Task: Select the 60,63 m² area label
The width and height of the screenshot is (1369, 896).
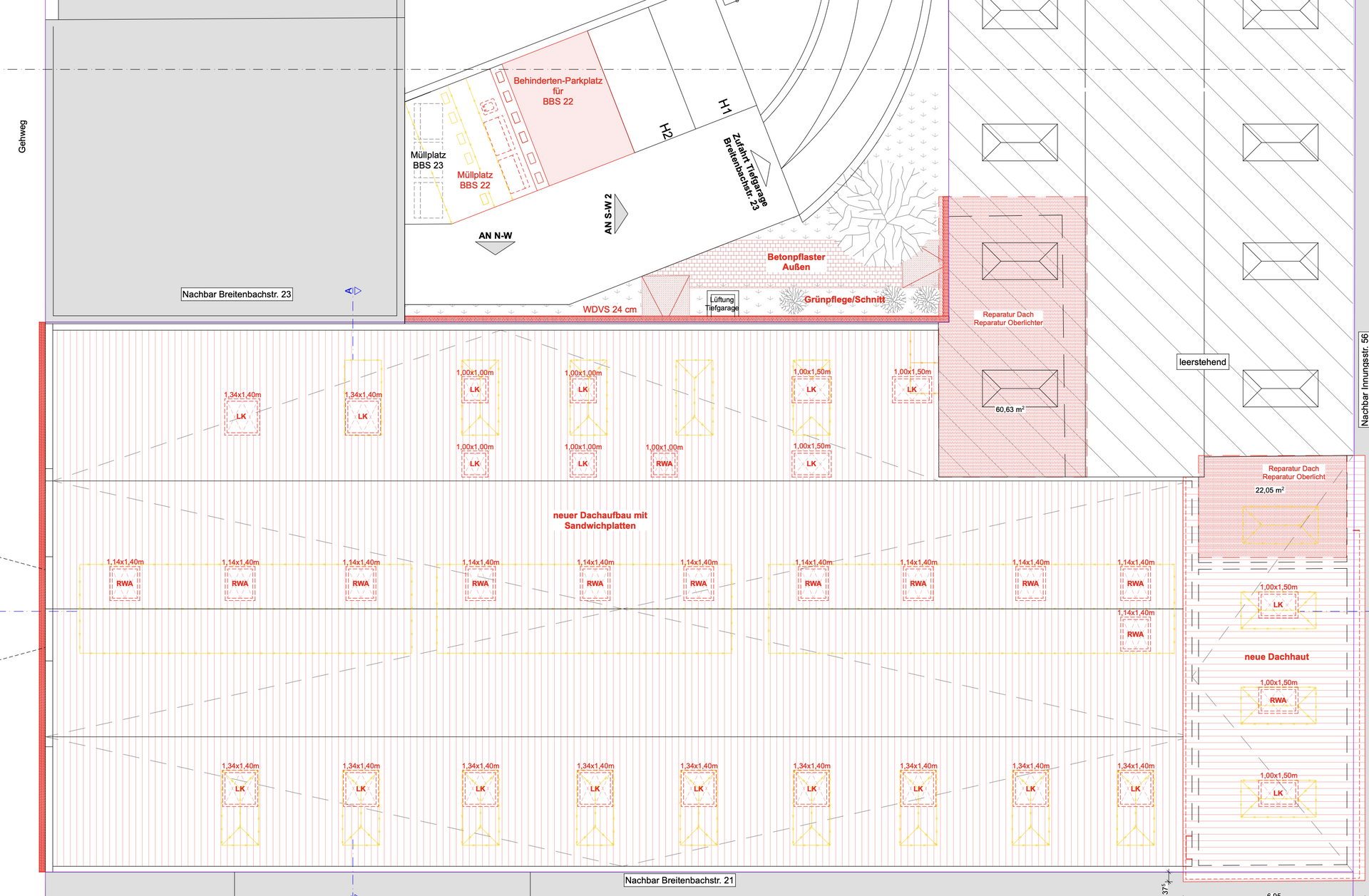Action: [x=1010, y=410]
